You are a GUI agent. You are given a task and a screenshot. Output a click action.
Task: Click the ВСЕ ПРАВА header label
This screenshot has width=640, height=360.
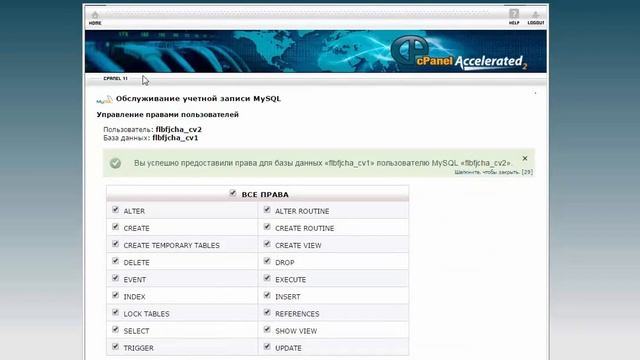[x=265, y=195]
